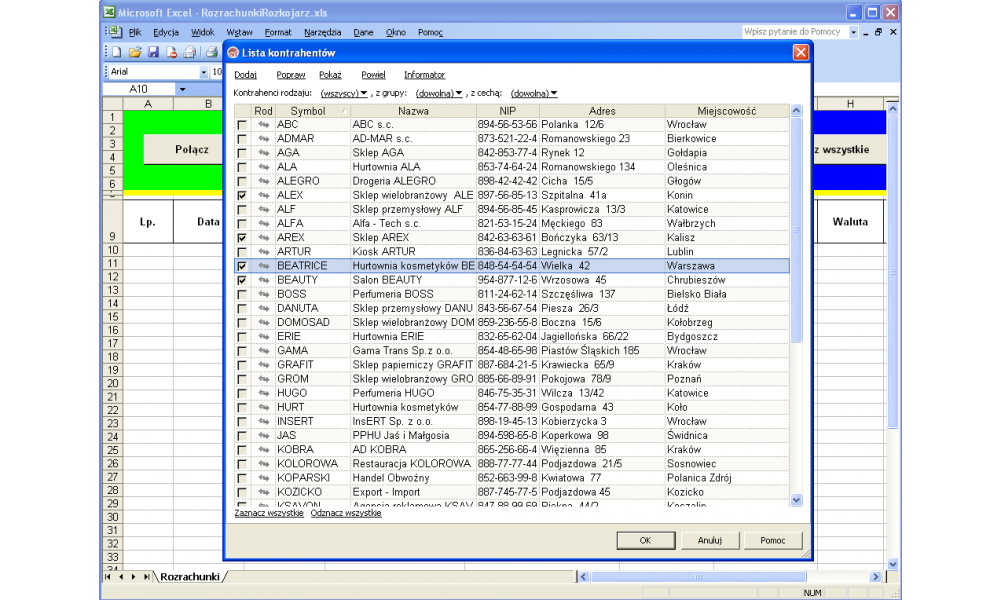Click the Save floppy disk icon in Excel
Image resolution: width=1000 pixels, height=600 pixels.
pyautogui.click(x=153, y=52)
